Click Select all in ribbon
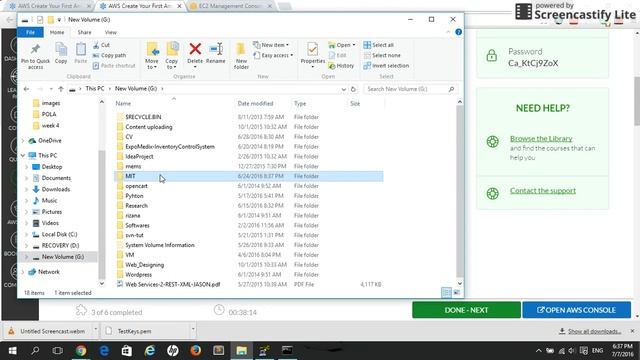 [379, 45]
